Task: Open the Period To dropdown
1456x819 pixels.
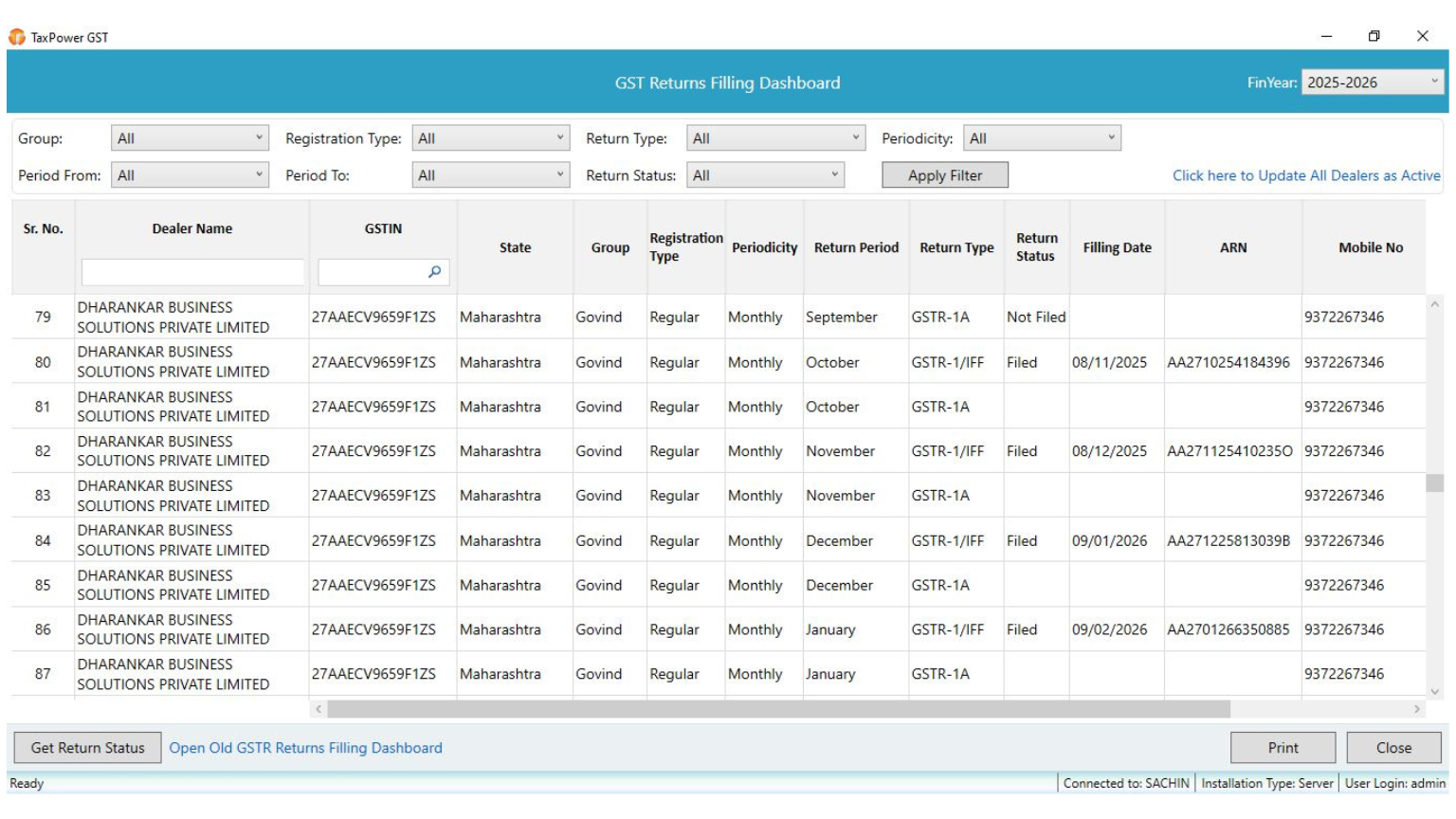Action: pyautogui.click(x=491, y=175)
